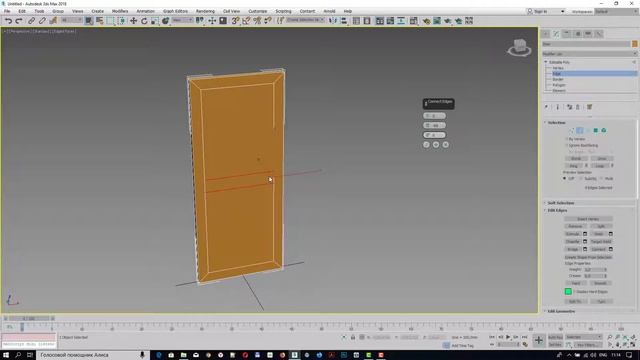Click Create Shape From Selection button
The width and height of the screenshot is (640, 360).
(x=588, y=257)
